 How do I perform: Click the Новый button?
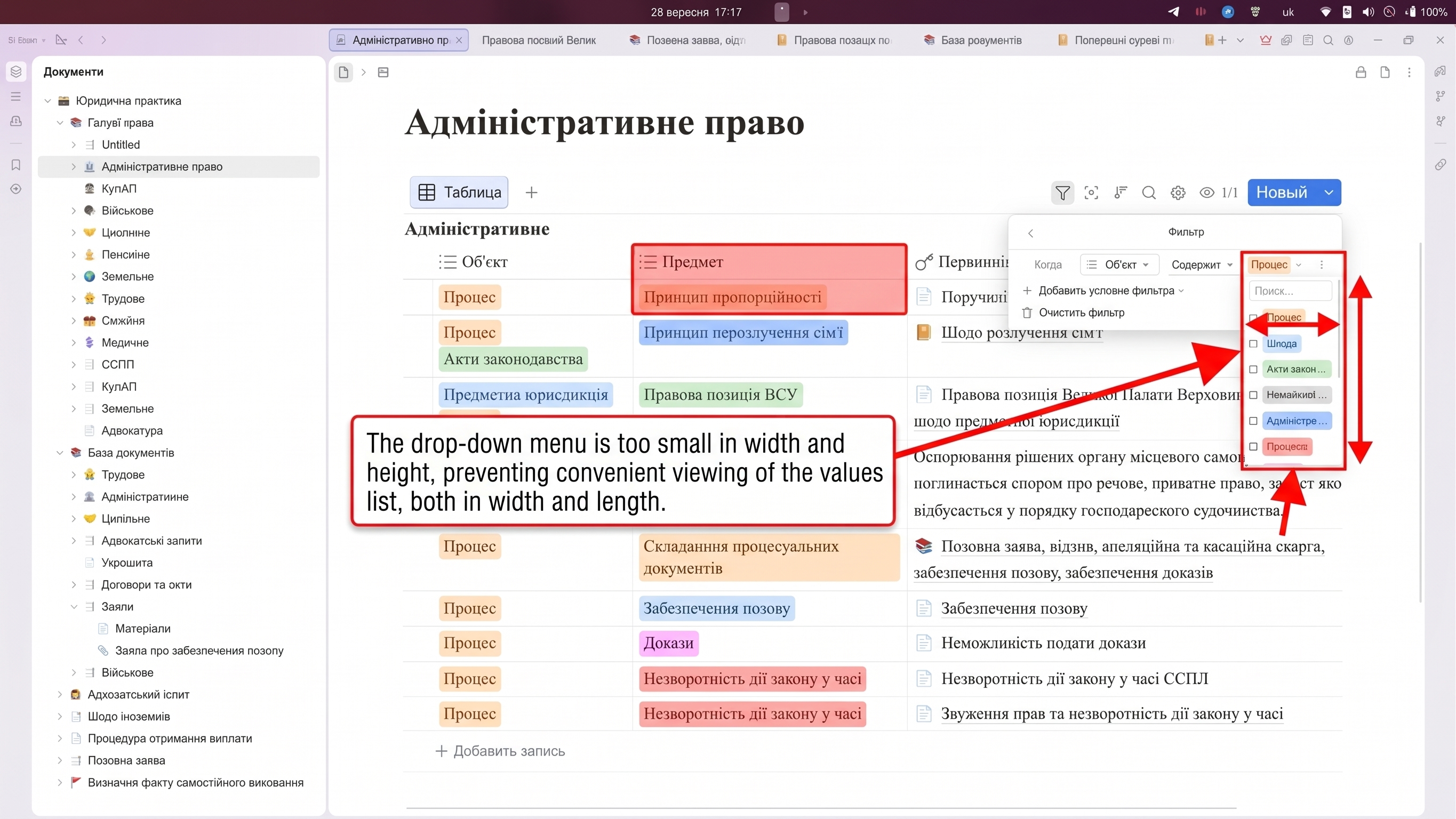click(x=1282, y=192)
